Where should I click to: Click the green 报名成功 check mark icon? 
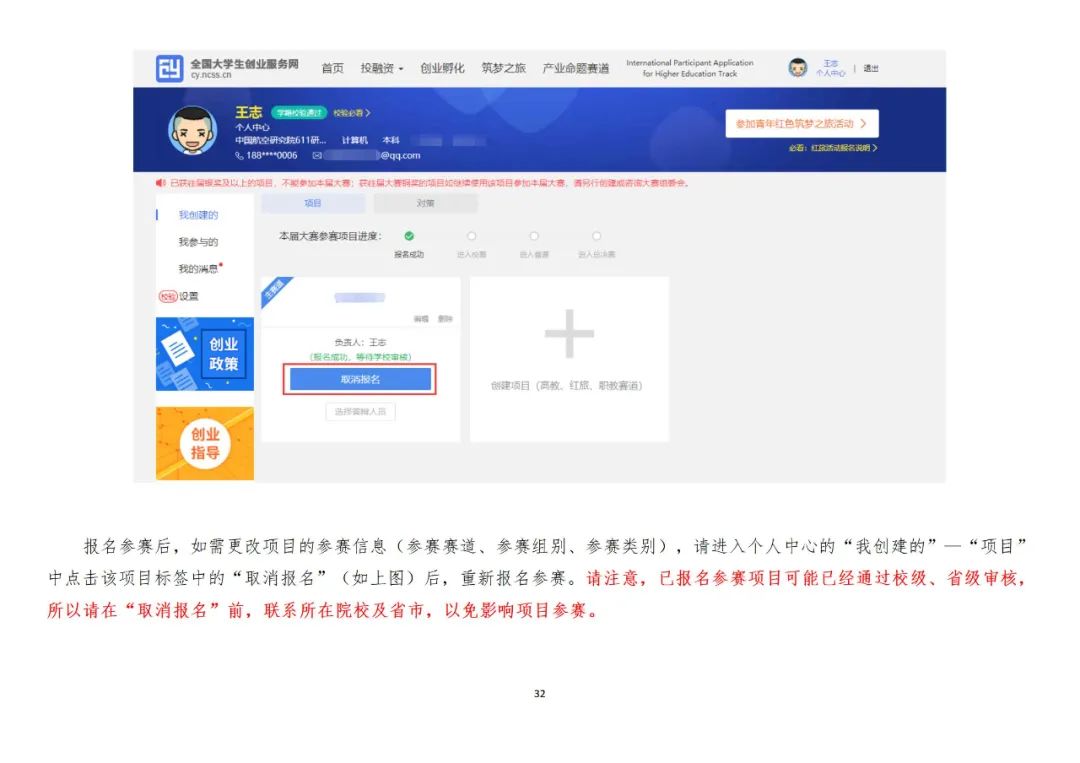[409, 236]
